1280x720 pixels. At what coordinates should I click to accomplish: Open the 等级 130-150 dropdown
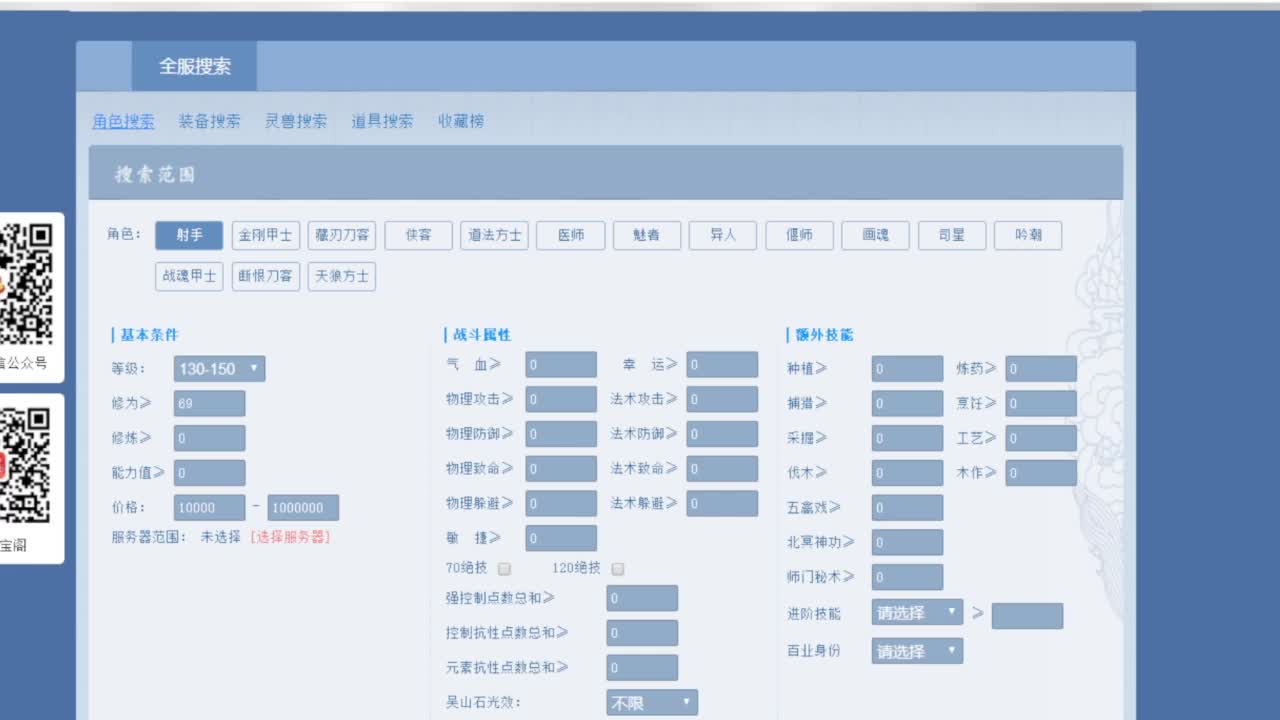tap(220, 369)
